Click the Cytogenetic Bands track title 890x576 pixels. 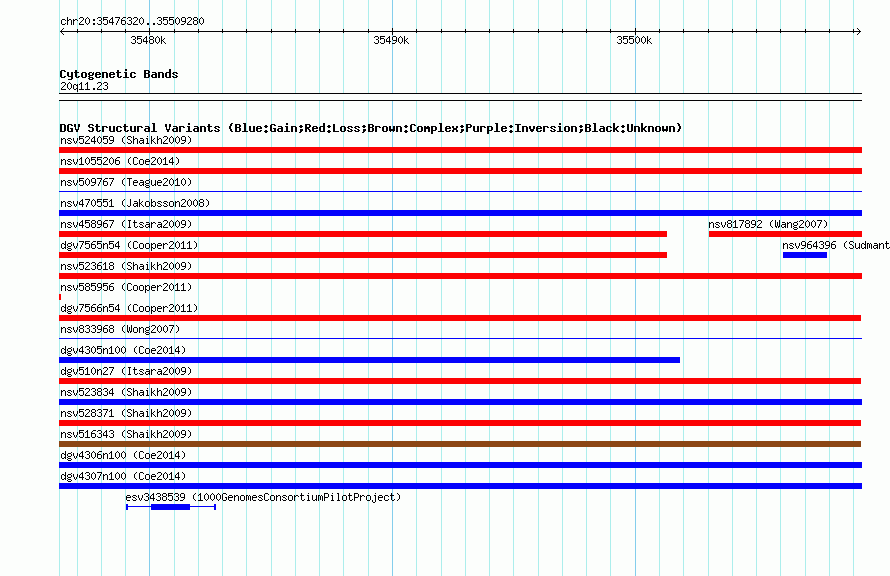click(x=119, y=74)
